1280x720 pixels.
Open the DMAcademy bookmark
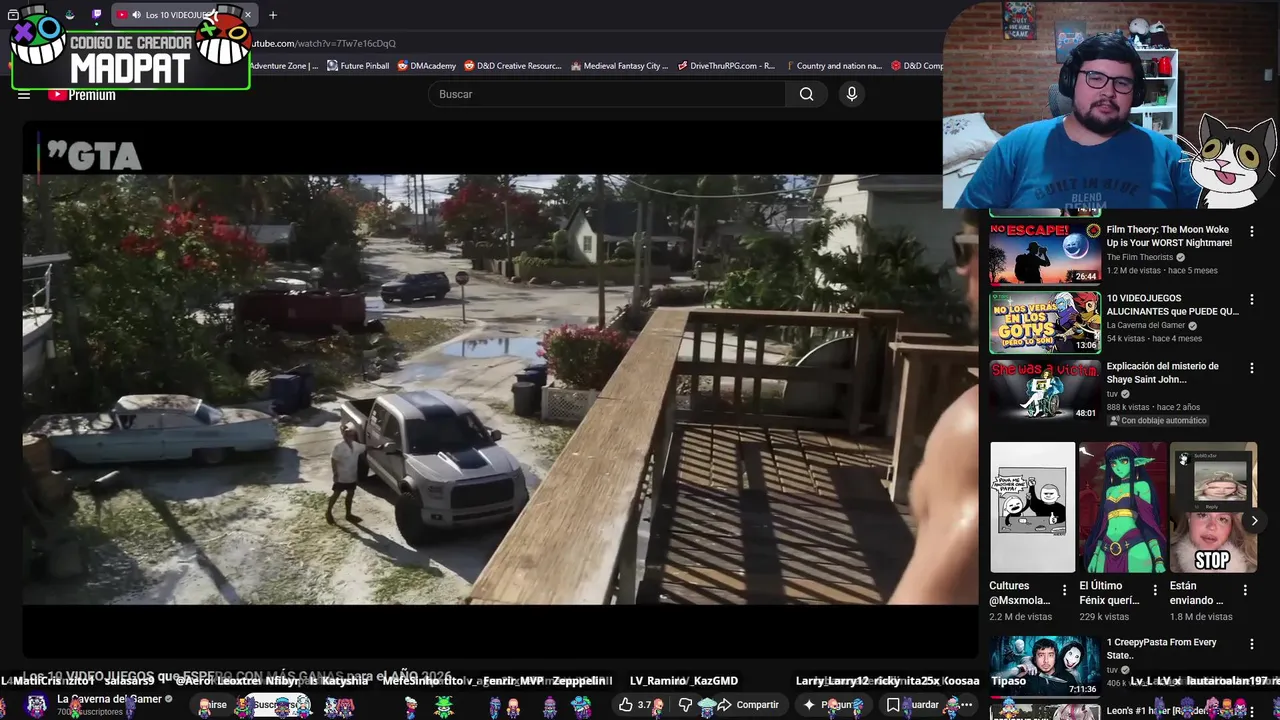[426, 66]
